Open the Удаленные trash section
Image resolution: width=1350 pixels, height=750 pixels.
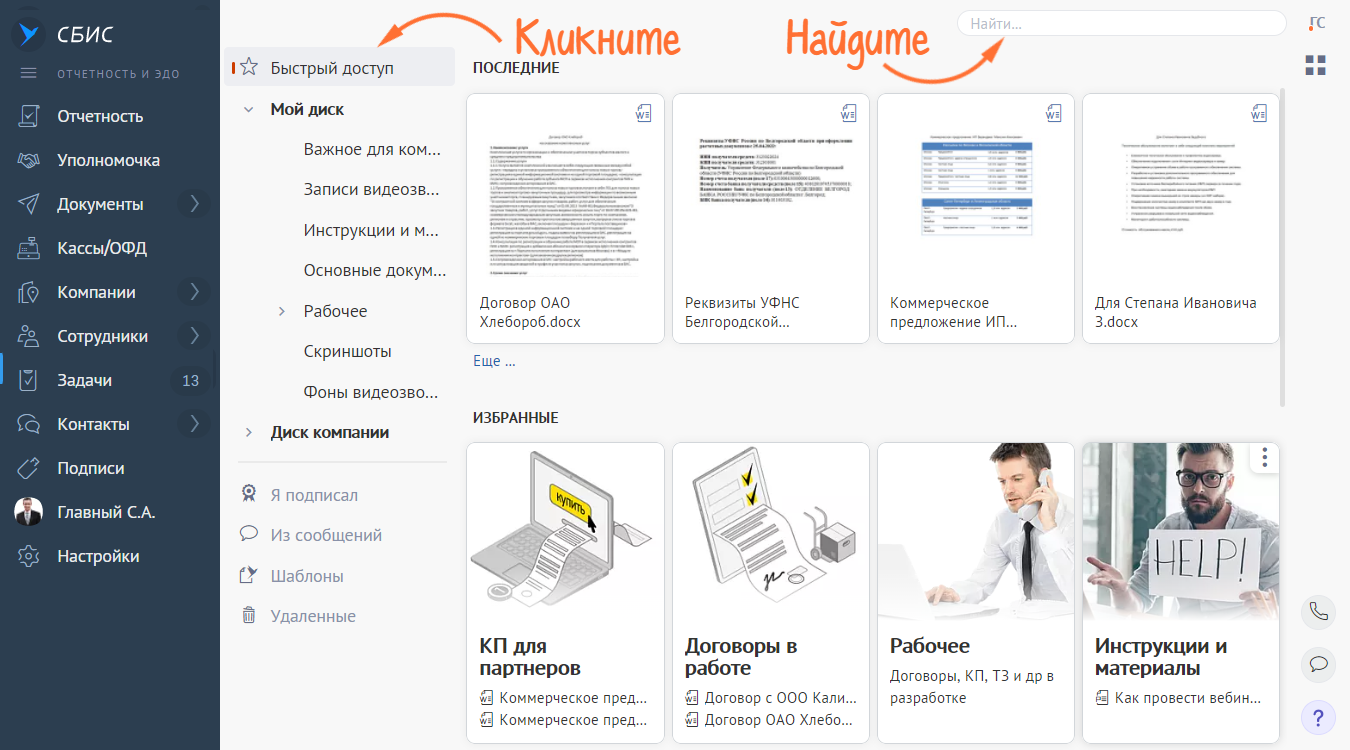click(x=313, y=616)
